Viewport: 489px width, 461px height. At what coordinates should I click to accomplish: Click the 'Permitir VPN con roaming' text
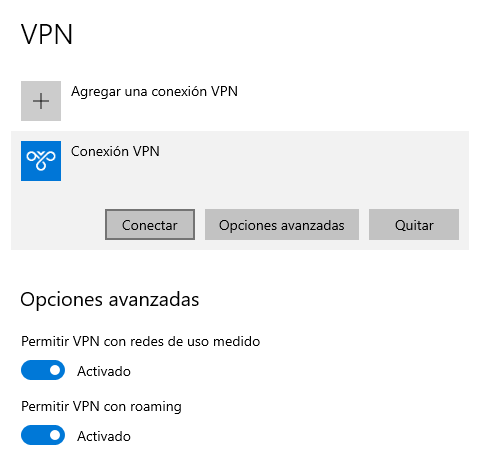pyautogui.click(x=101, y=407)
